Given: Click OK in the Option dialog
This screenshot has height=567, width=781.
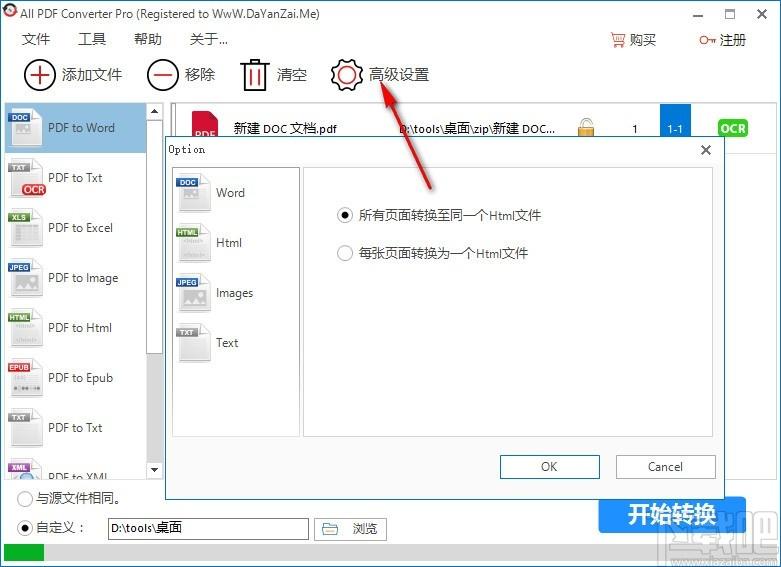Looking at the screenshot, I should coord(549,467).
